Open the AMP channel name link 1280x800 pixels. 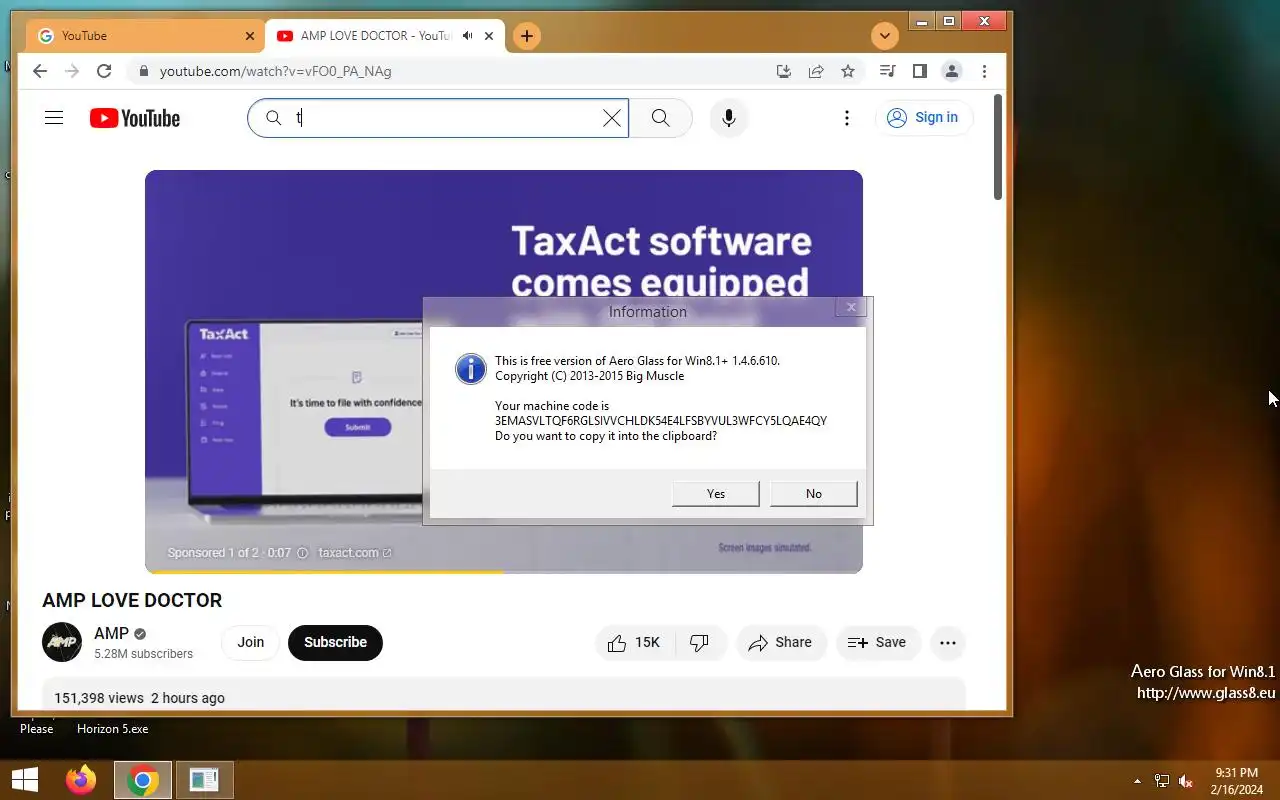pyautogui.click(x=111, y=634)
